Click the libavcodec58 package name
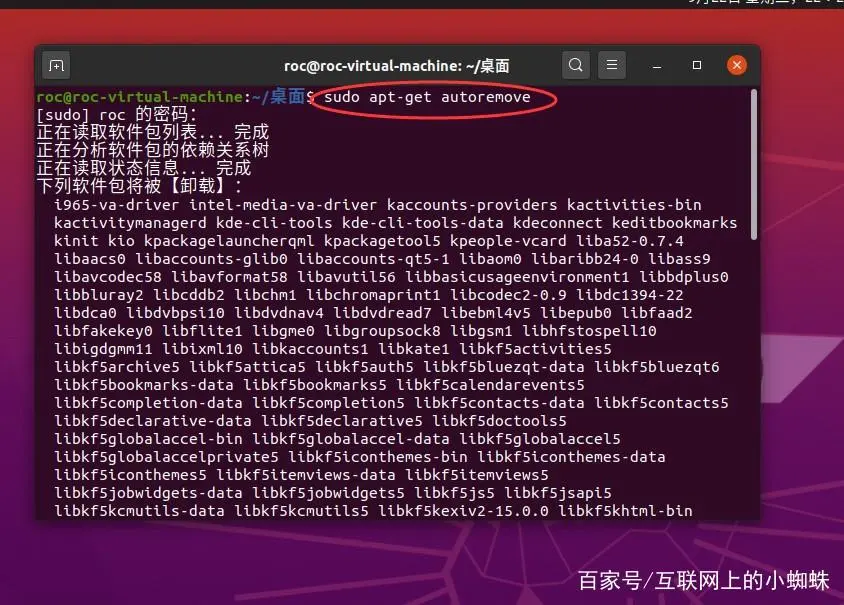 click(108, 277)
